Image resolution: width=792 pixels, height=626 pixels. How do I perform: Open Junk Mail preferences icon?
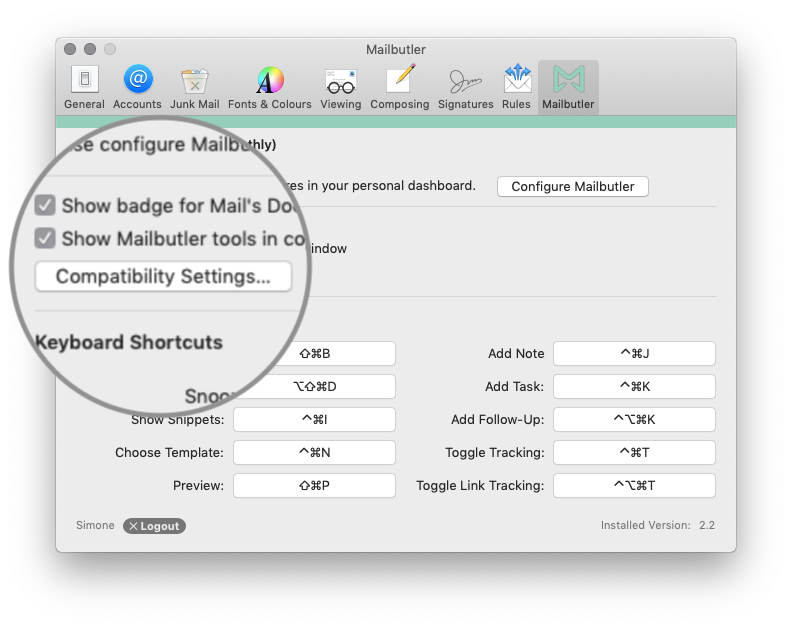[194, 81]
